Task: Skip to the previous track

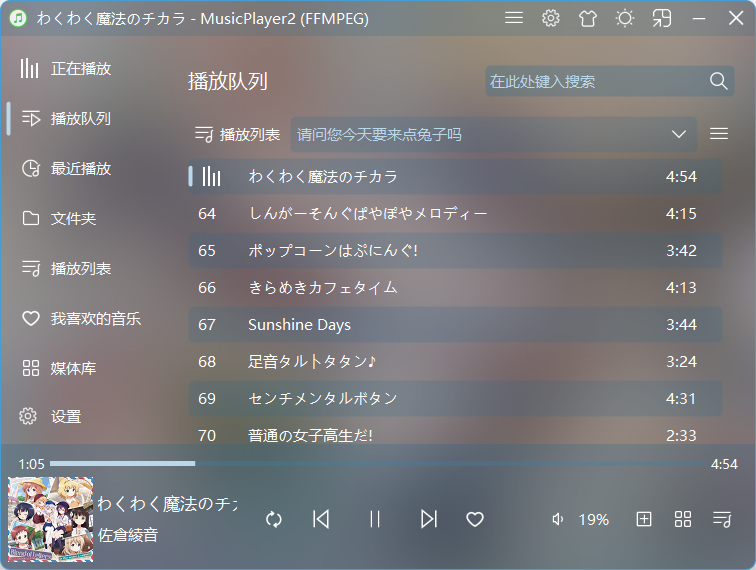Action: pyautogui.click(x=321, y=519)
